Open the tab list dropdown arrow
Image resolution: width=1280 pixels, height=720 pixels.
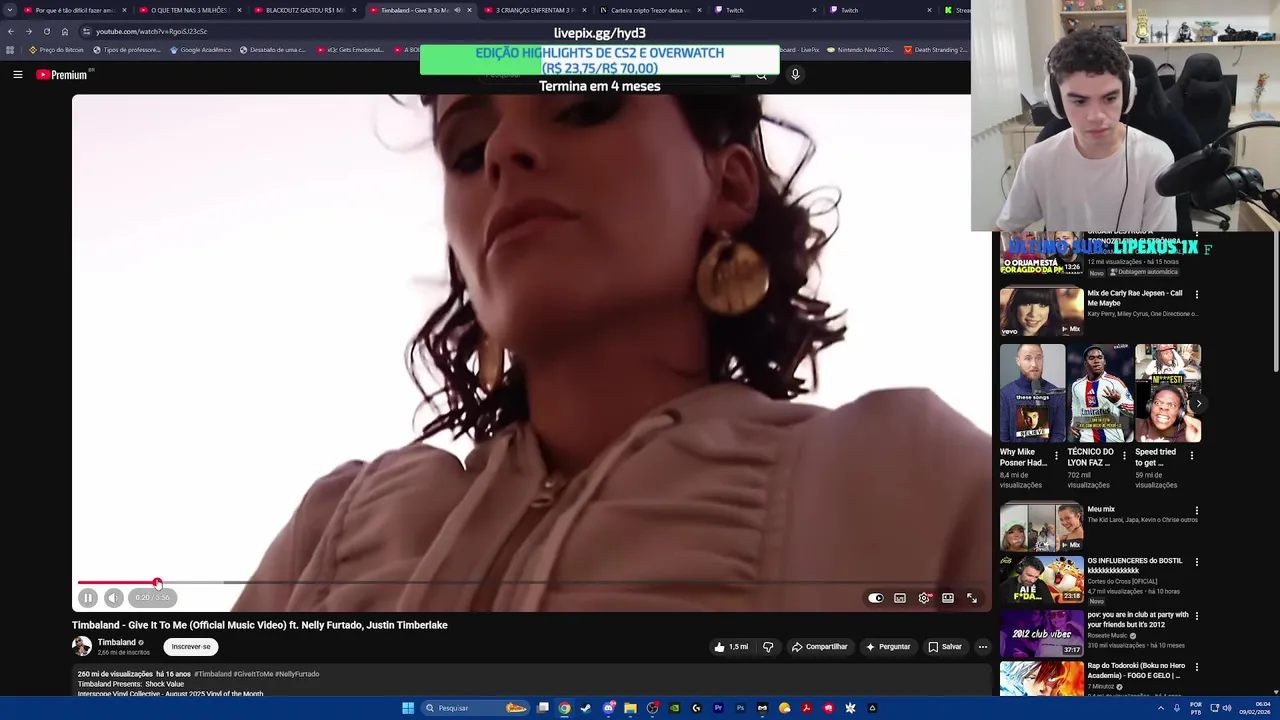(x=9, y=10)
